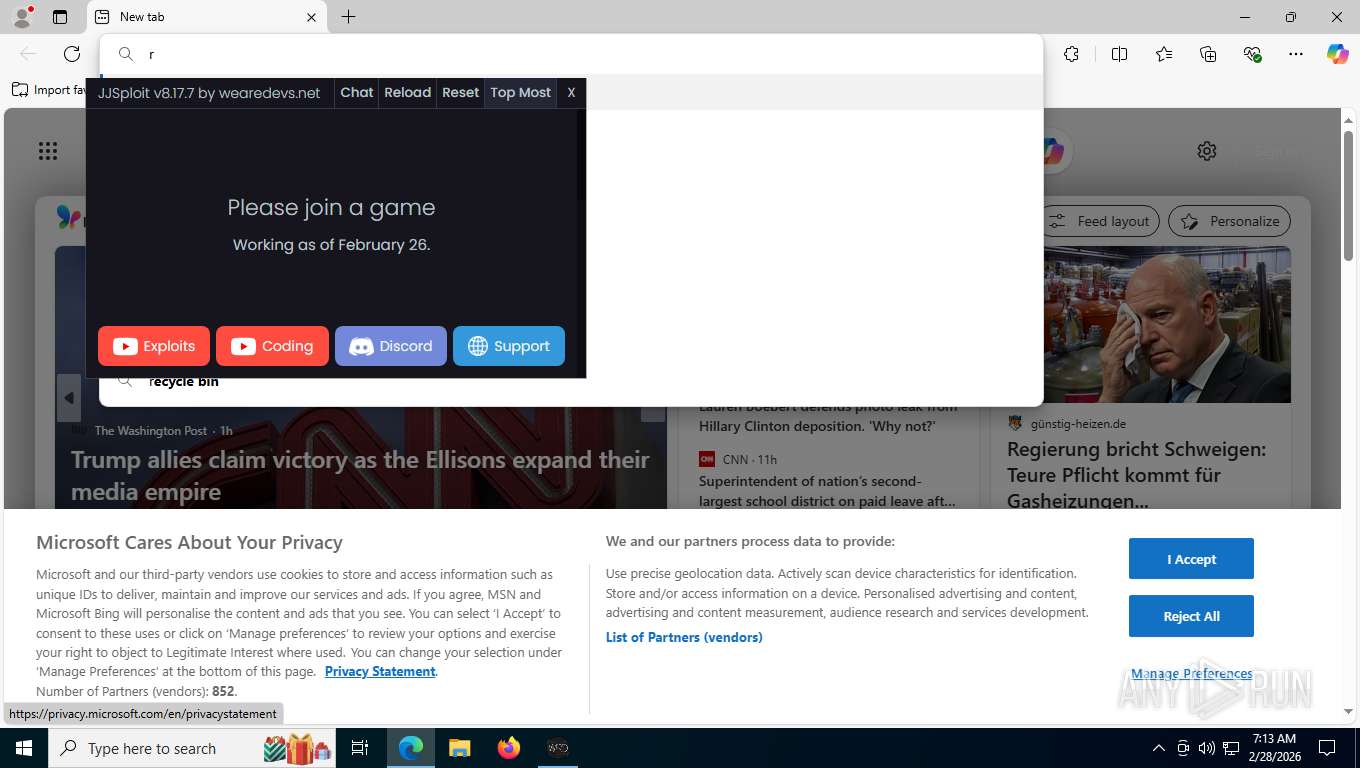Click günstig-heizen.de source label
The width and height of the screenshot is (1360, 768).
pos(1078,424)
